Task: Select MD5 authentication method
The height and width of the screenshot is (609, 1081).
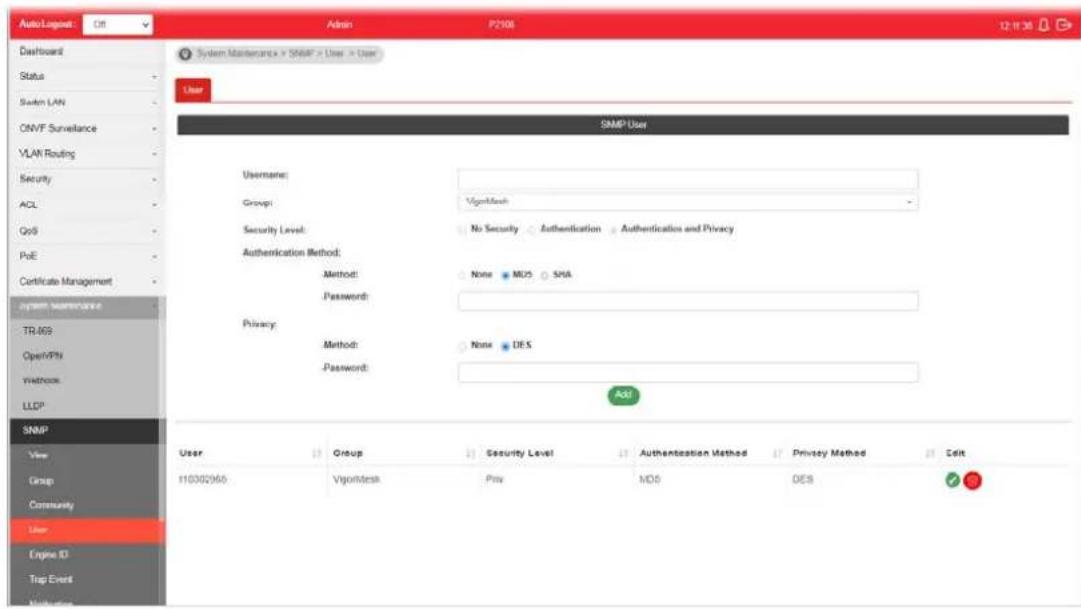Action: point(505,275)
